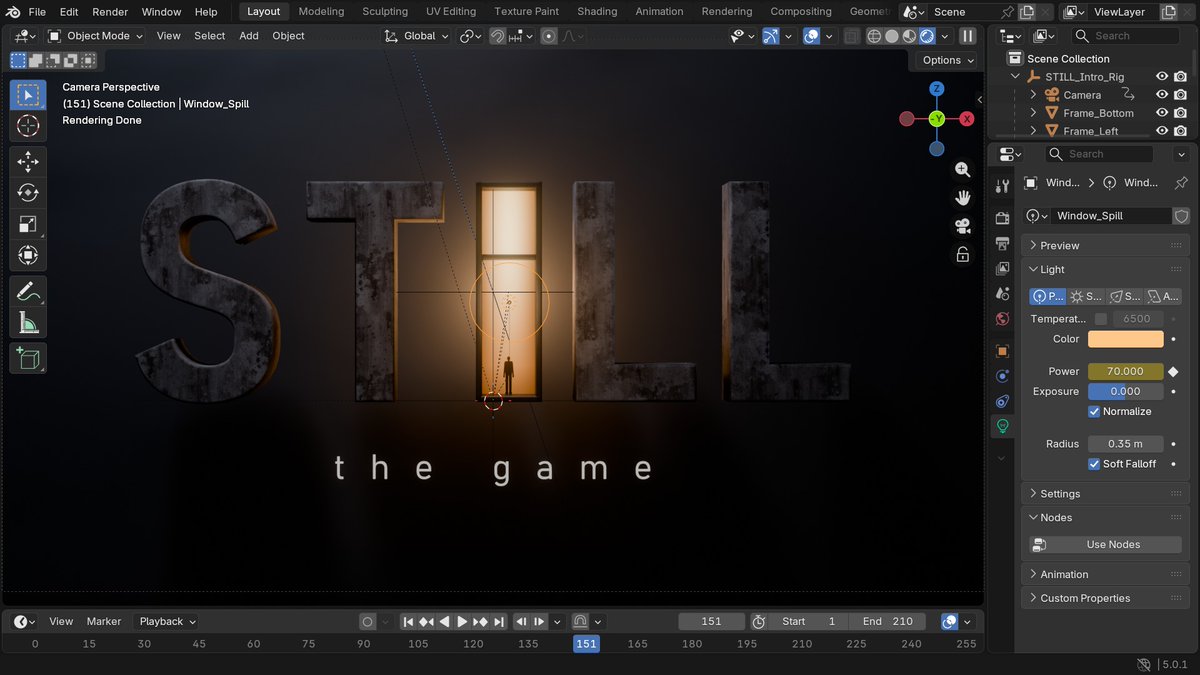Open the Physics properties tab
The width and height of the screenshot is (1200, 675).
[1002, 376]
